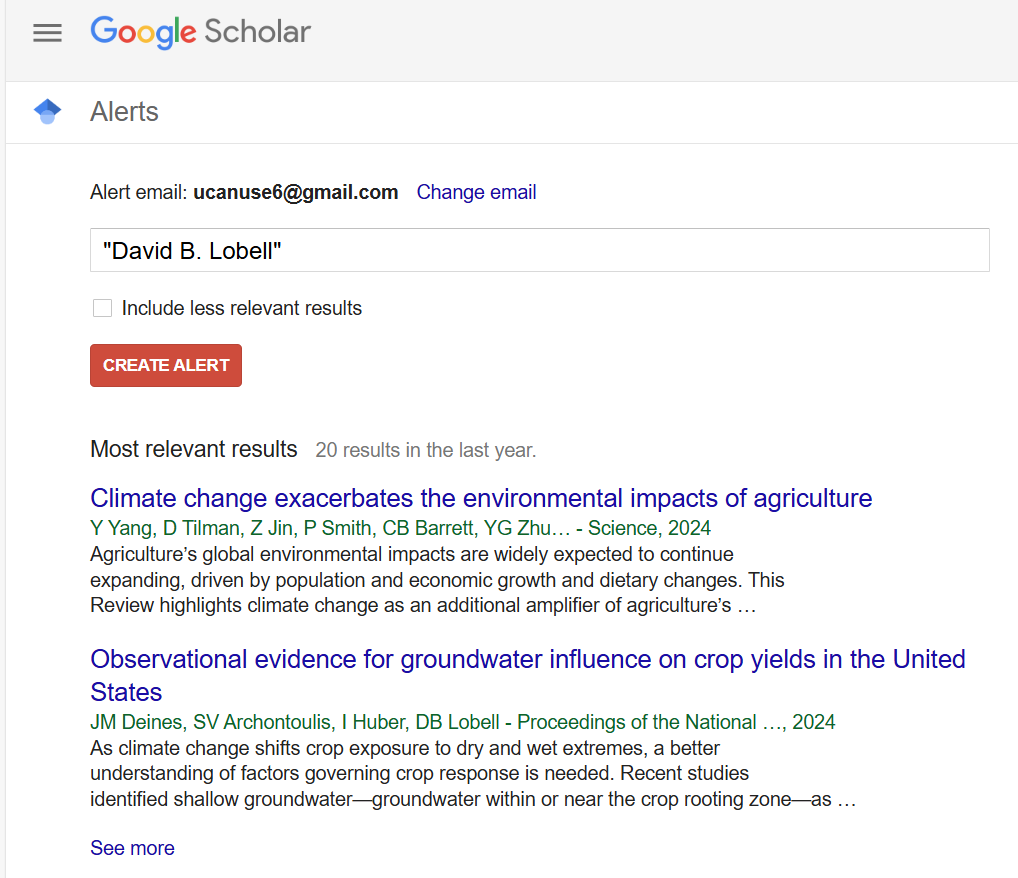Click the ucanuse6@gmail.com alert email text
The height and width of the screenshot is (878, 1018).
coord(295,192)
